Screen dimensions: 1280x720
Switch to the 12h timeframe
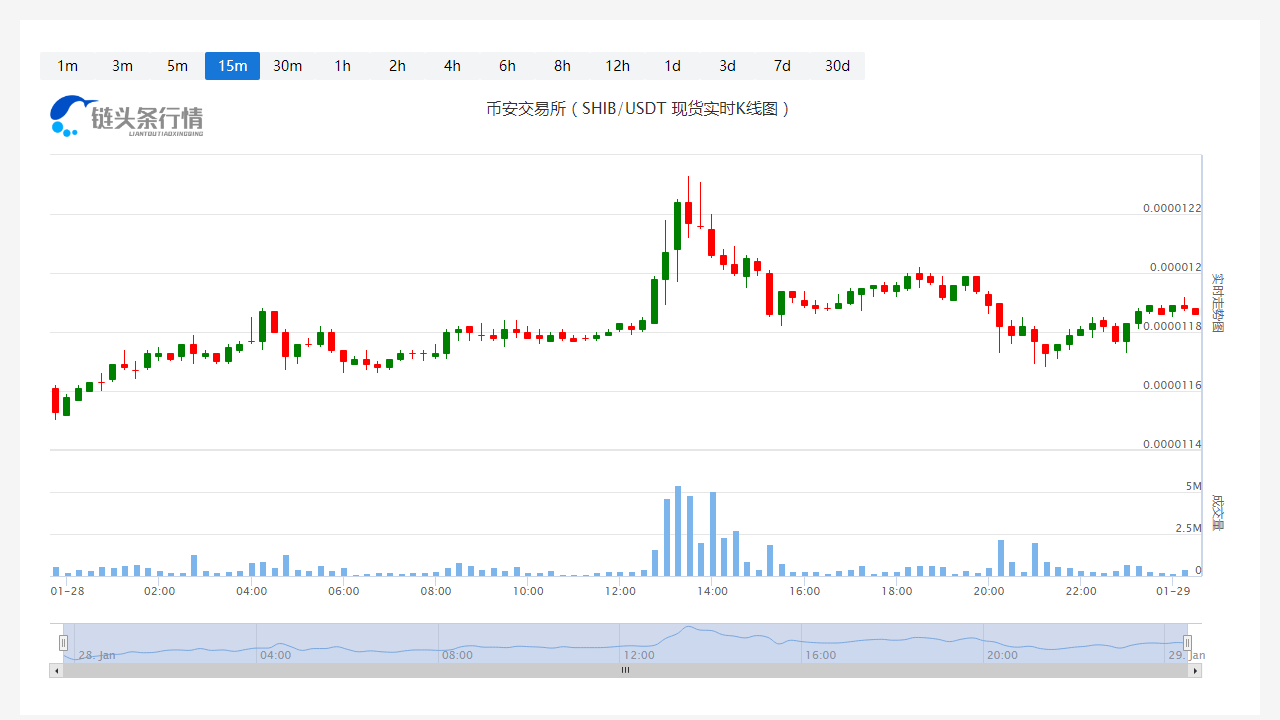click(x=617, y=66)
